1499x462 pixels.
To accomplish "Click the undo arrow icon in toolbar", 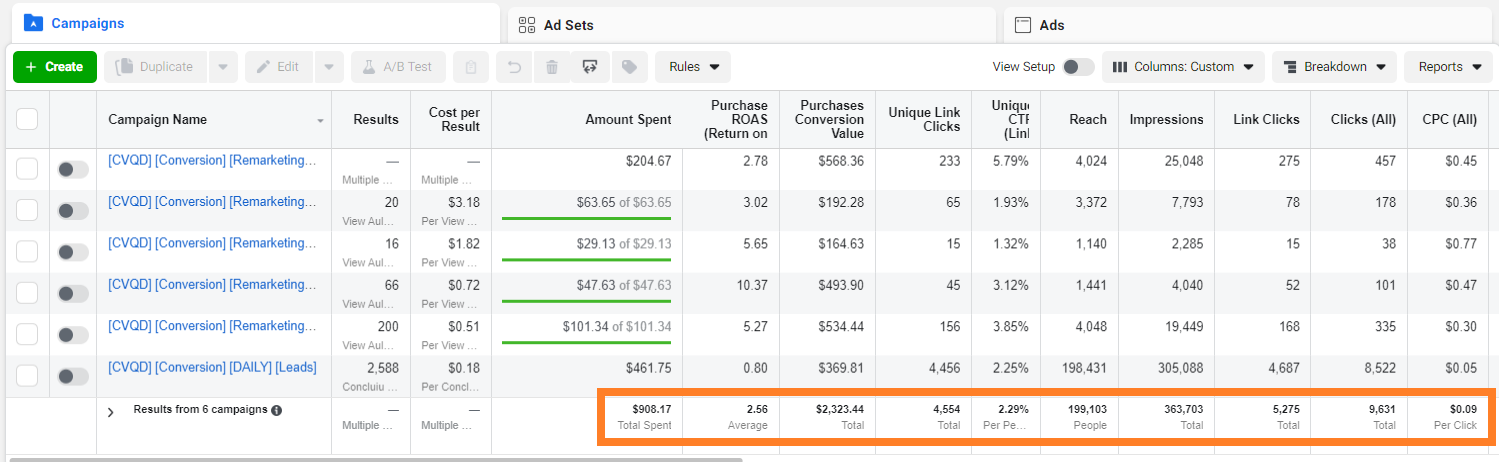I will pyautogui.click(x=512, y=67).
